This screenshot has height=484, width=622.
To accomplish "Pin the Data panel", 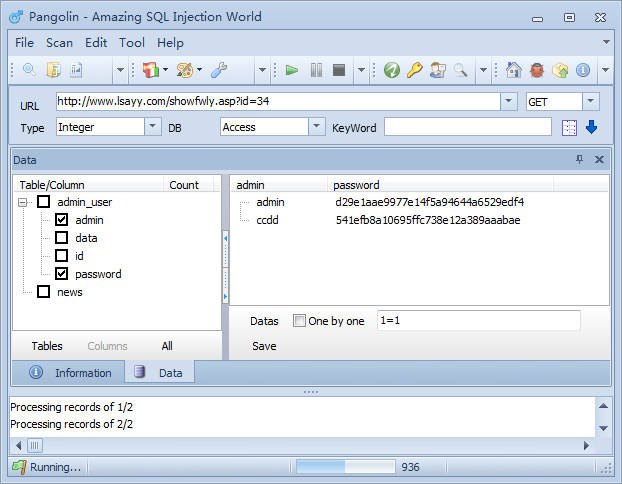I will point(579,159).
